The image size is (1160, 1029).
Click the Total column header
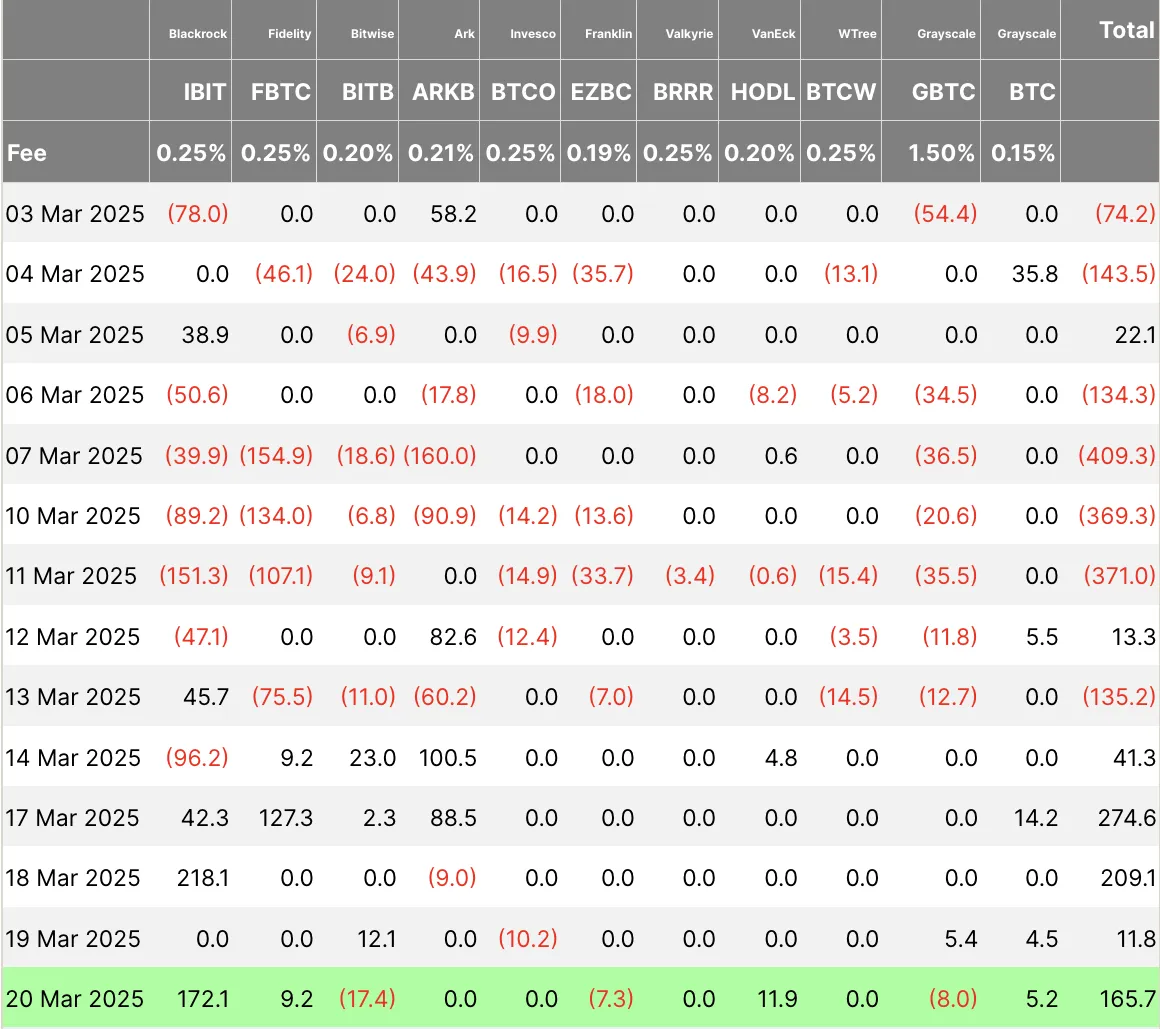coord(1126,30)
